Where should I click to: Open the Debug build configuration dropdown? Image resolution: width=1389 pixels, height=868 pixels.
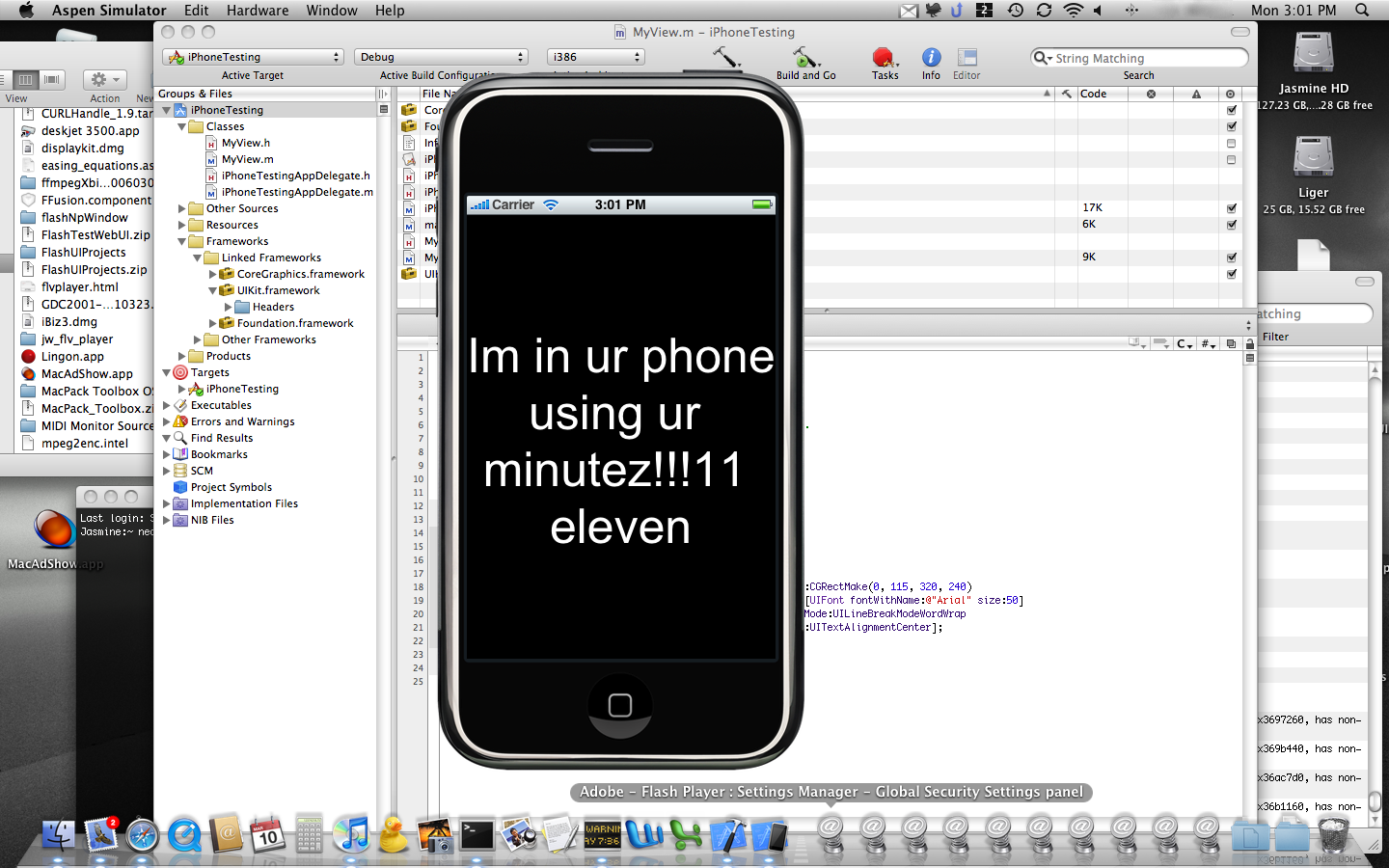point(441,57)
